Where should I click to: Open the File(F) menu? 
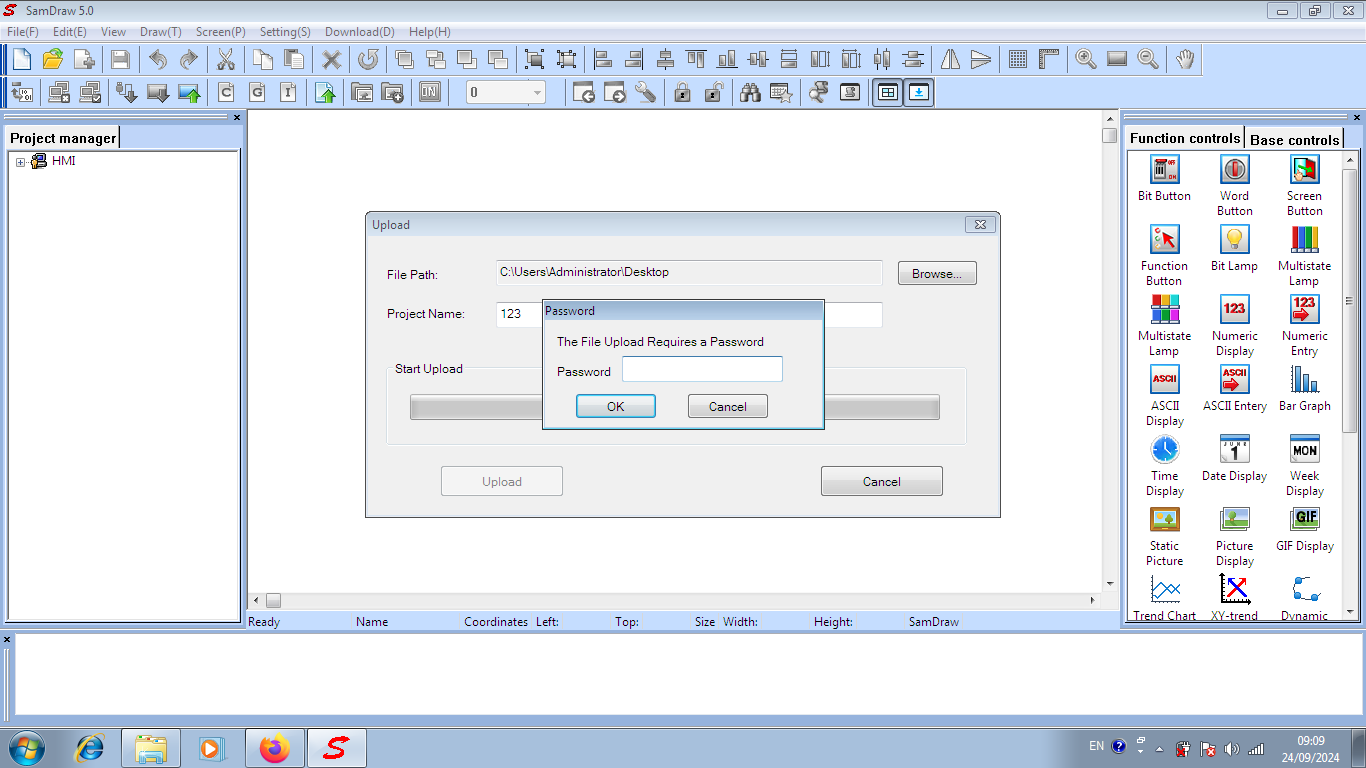point(23,32)
